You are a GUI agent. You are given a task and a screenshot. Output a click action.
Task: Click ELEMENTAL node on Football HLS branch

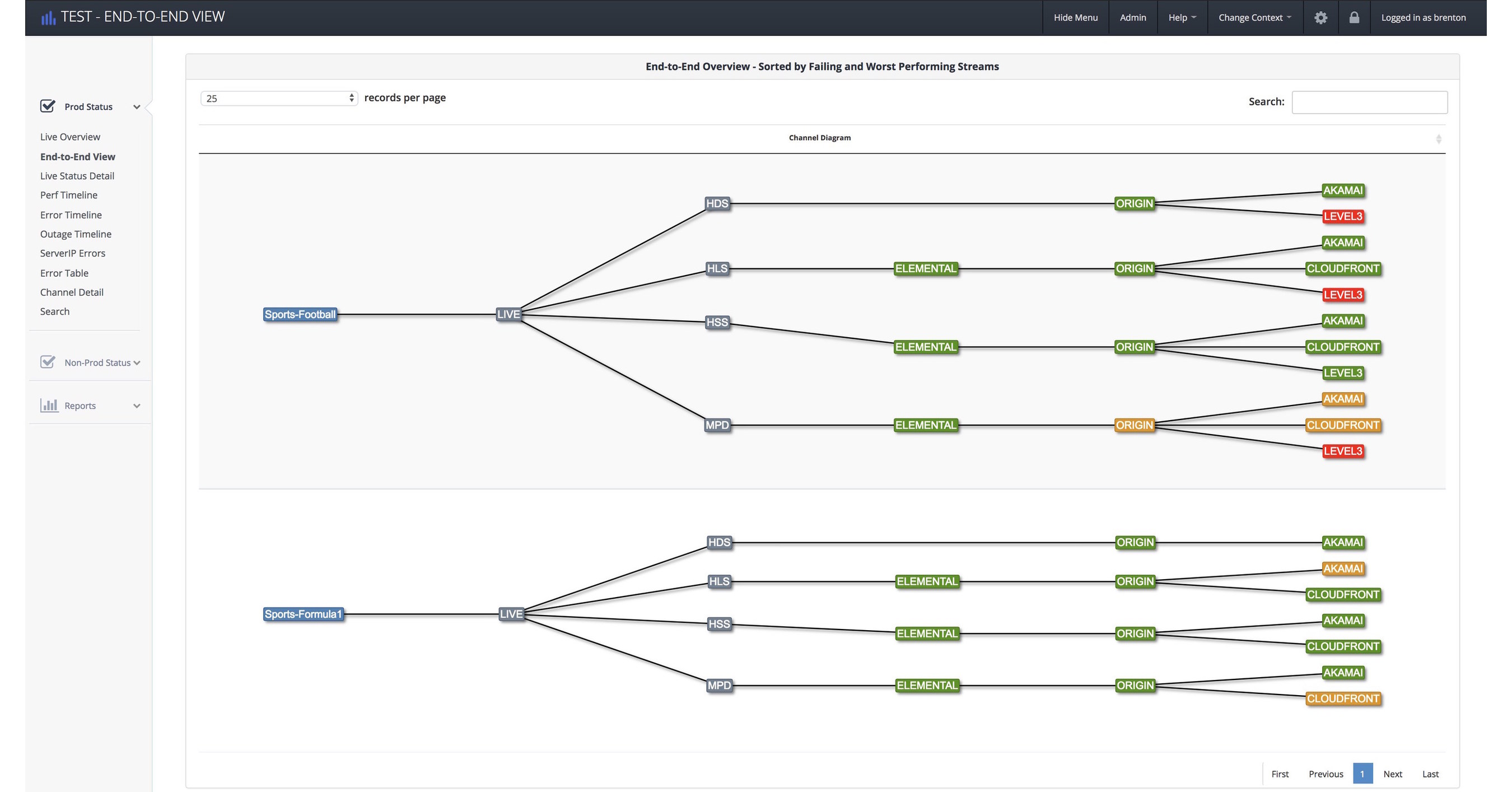[x=926, y=269]
